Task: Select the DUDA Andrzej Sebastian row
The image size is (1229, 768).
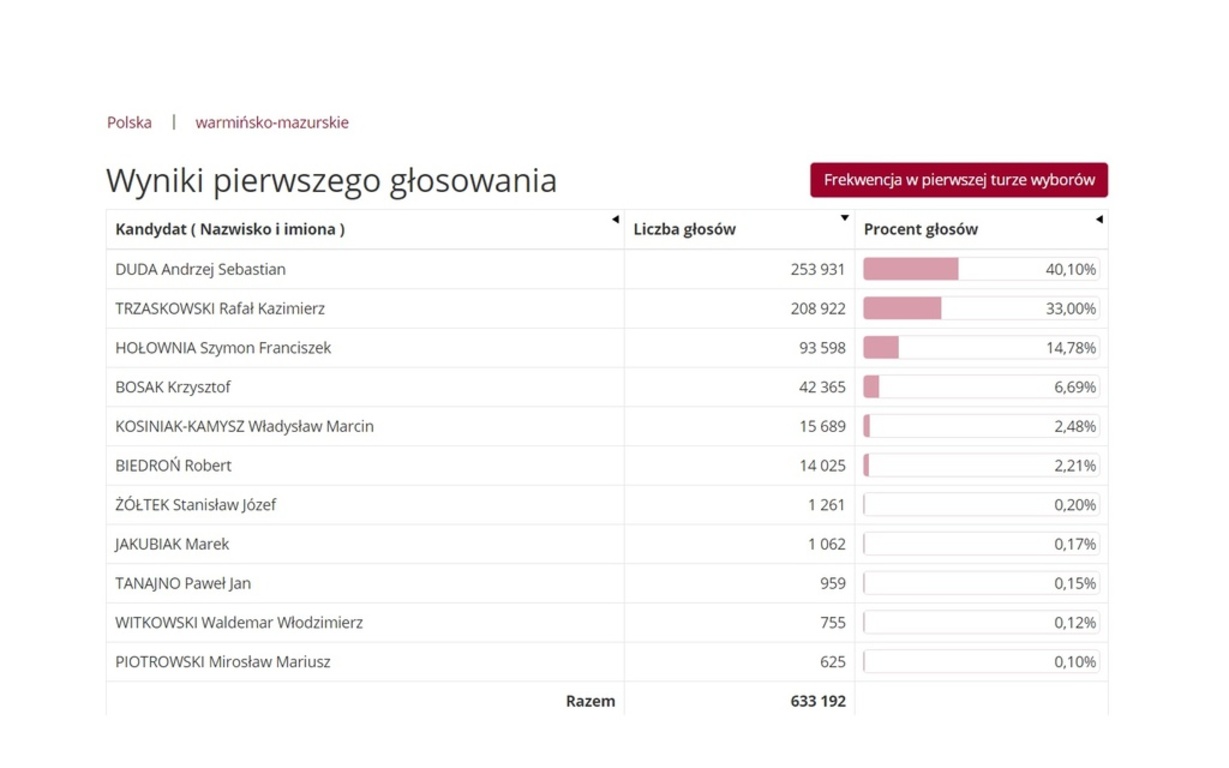Action: (x=200, y=269)
